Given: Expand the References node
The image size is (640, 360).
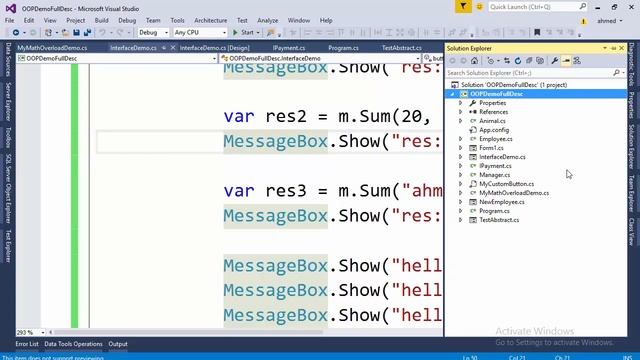Looking at the screenshot, I should coord(460,112).
